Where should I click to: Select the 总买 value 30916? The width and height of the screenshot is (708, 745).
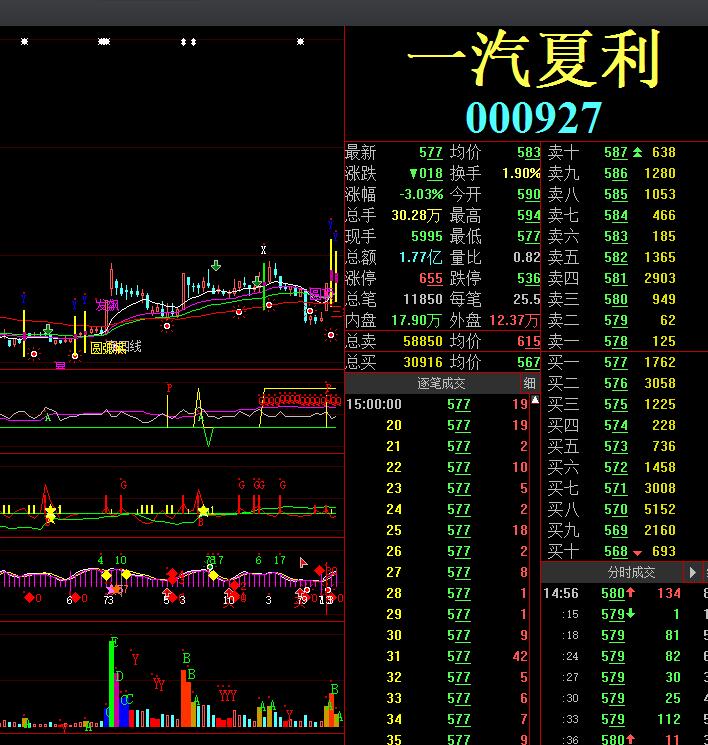[x=423, y=363]
